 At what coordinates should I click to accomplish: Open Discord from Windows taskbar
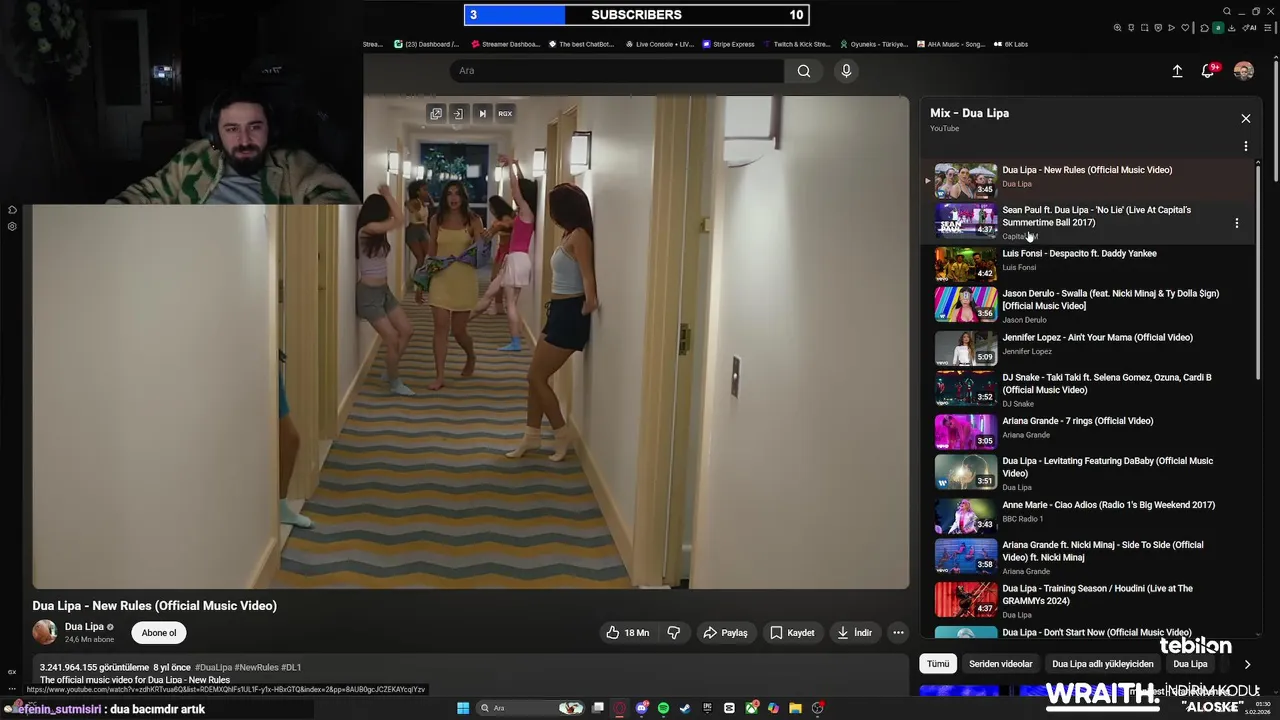tap(642, 708)
